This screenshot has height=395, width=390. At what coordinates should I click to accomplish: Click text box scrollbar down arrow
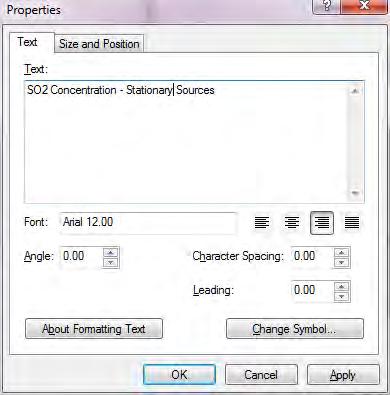355,193
